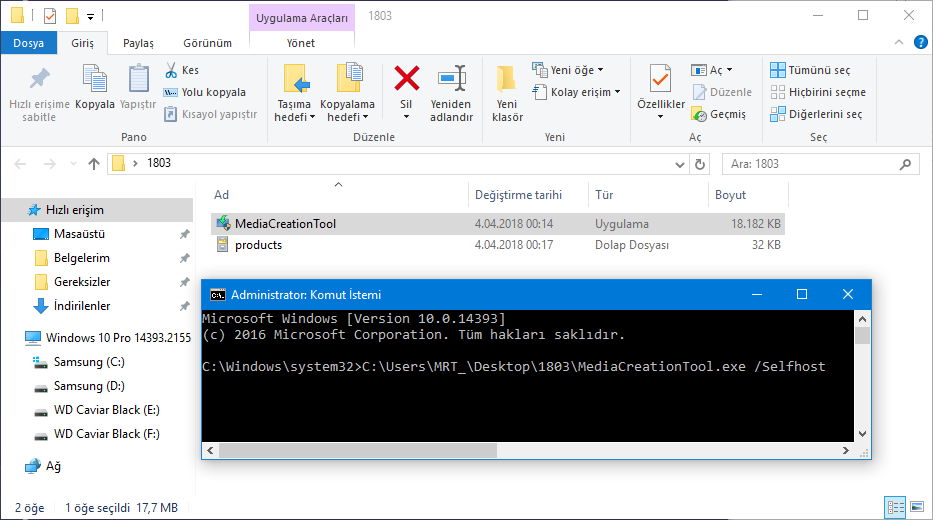
Task: Select the products cabinet file
Action: 498,245
